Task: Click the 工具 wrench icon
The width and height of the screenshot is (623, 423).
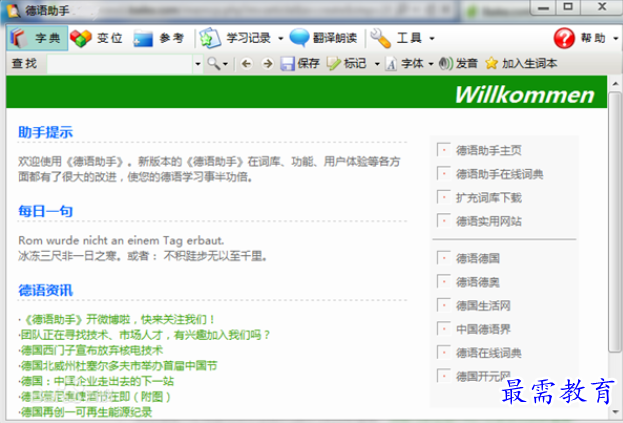Action: click(x=381, y=38)
